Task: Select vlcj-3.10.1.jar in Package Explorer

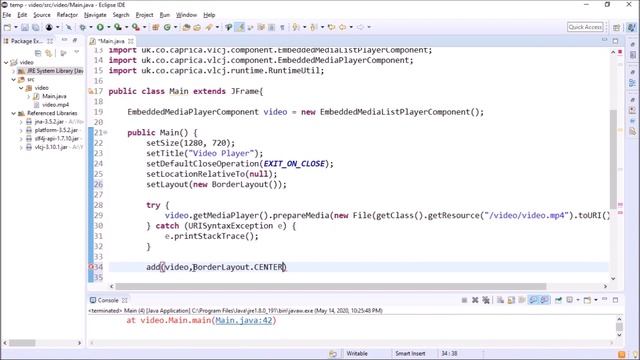Action: click(51, 147)
